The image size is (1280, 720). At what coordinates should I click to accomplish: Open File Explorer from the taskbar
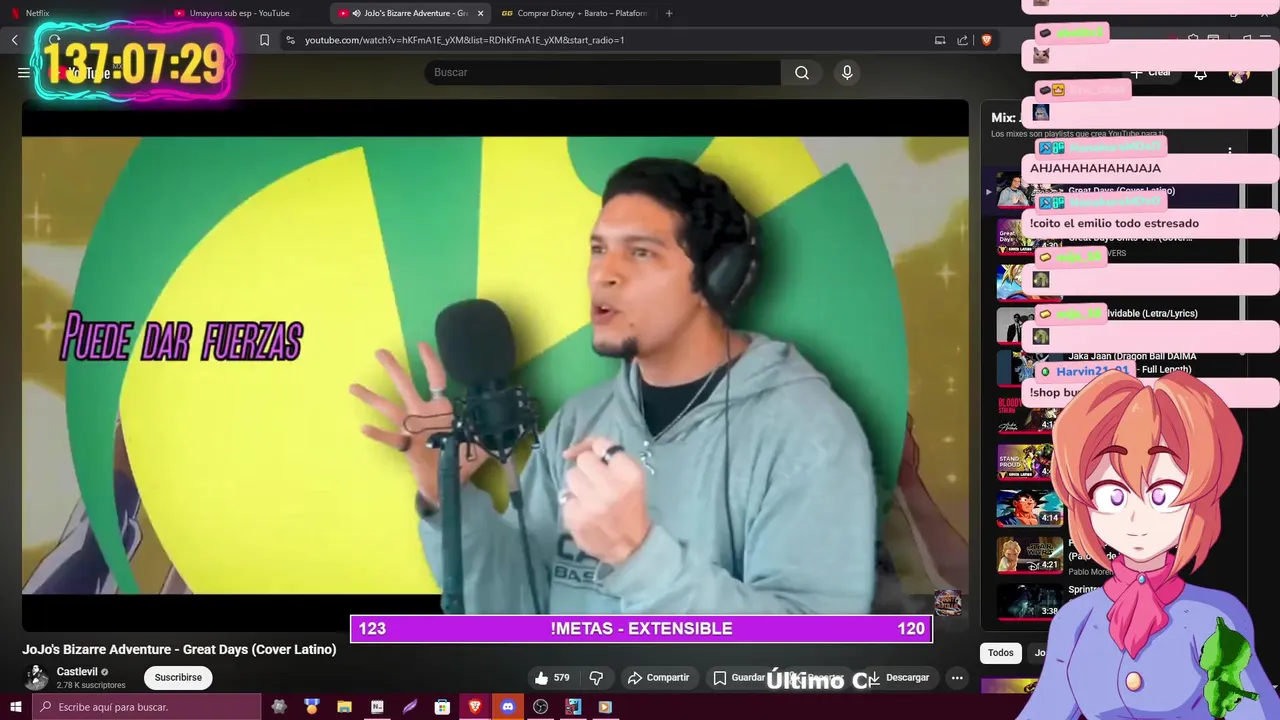click(x=344, y=707)
